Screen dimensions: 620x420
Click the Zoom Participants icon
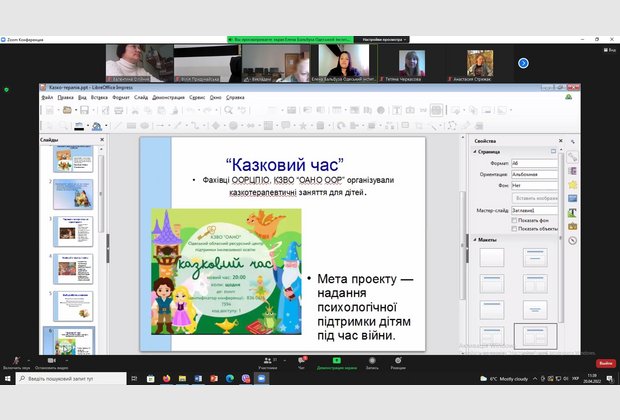tap(267, 361)
